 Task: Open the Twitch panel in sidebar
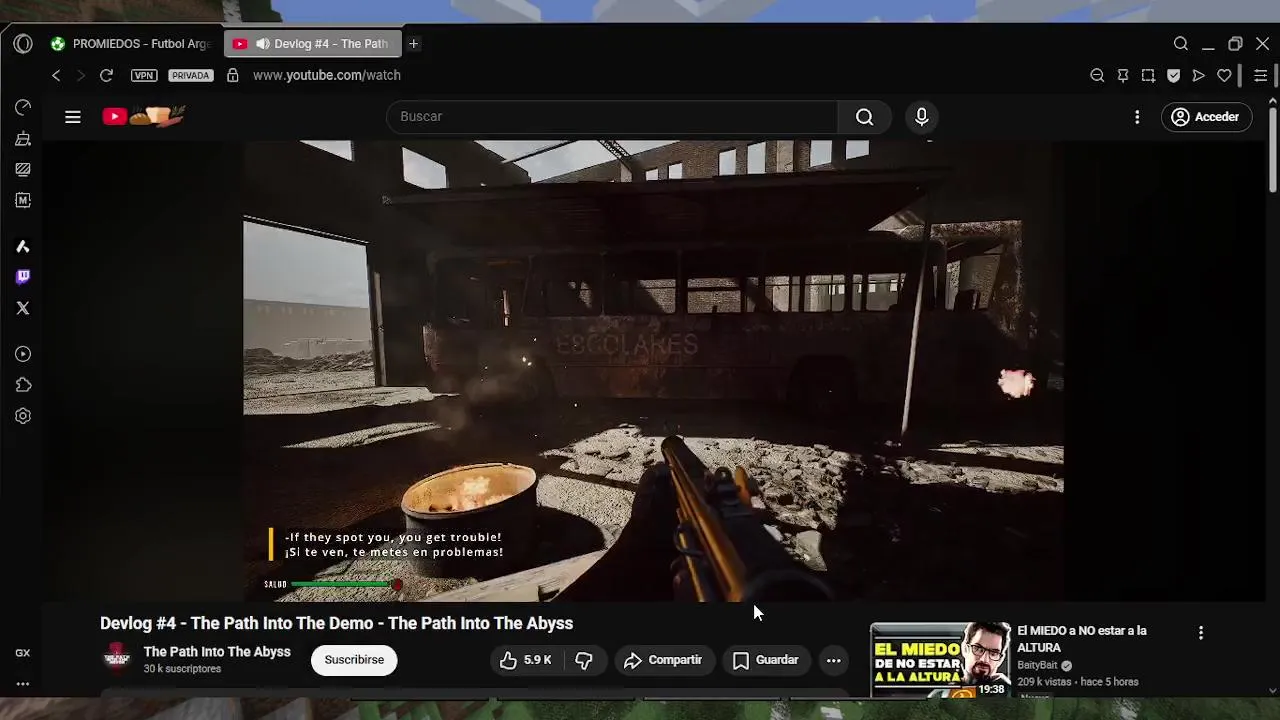click(23, 277)
